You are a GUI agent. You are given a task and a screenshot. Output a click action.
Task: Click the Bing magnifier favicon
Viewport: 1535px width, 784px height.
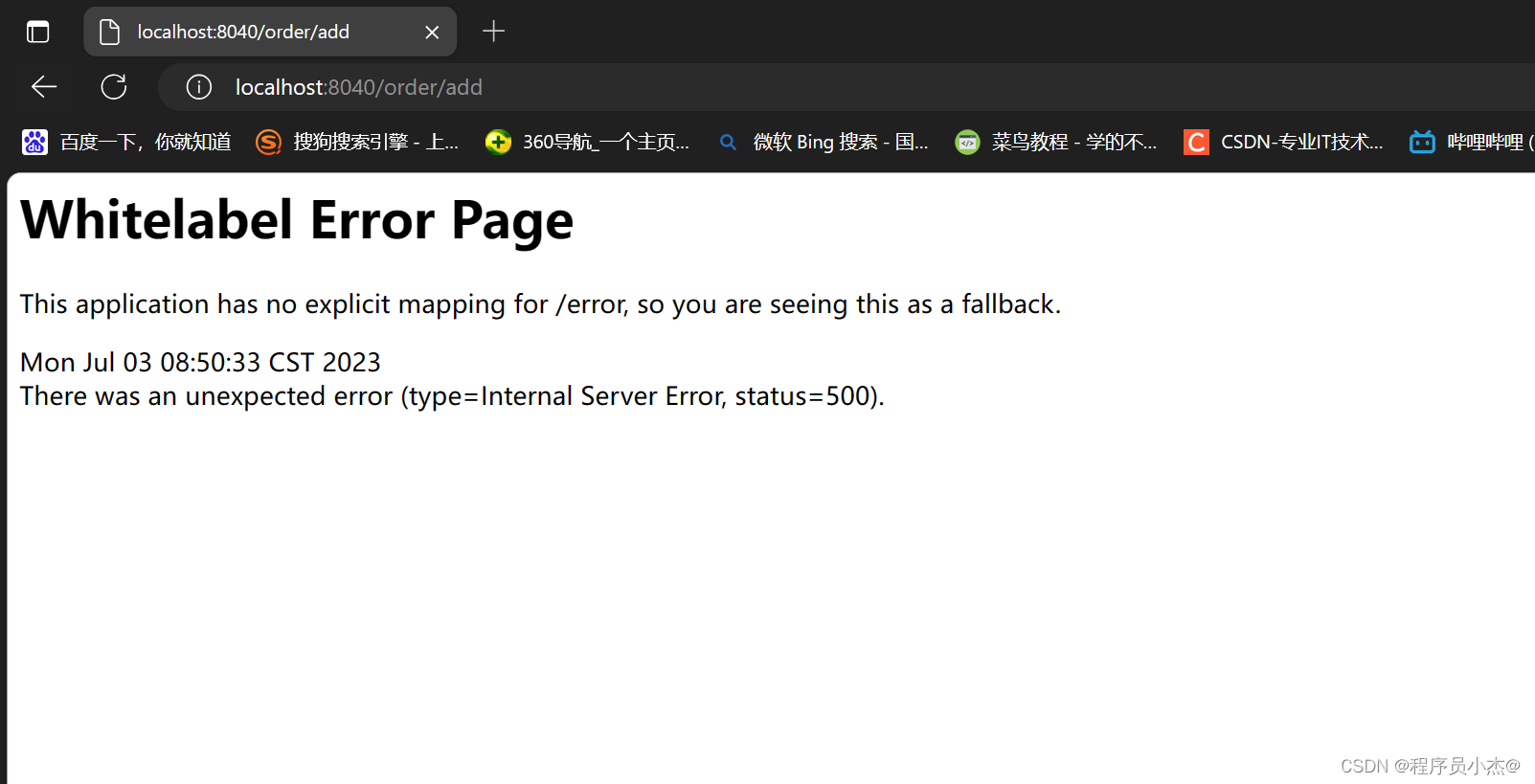click(729, 143)
